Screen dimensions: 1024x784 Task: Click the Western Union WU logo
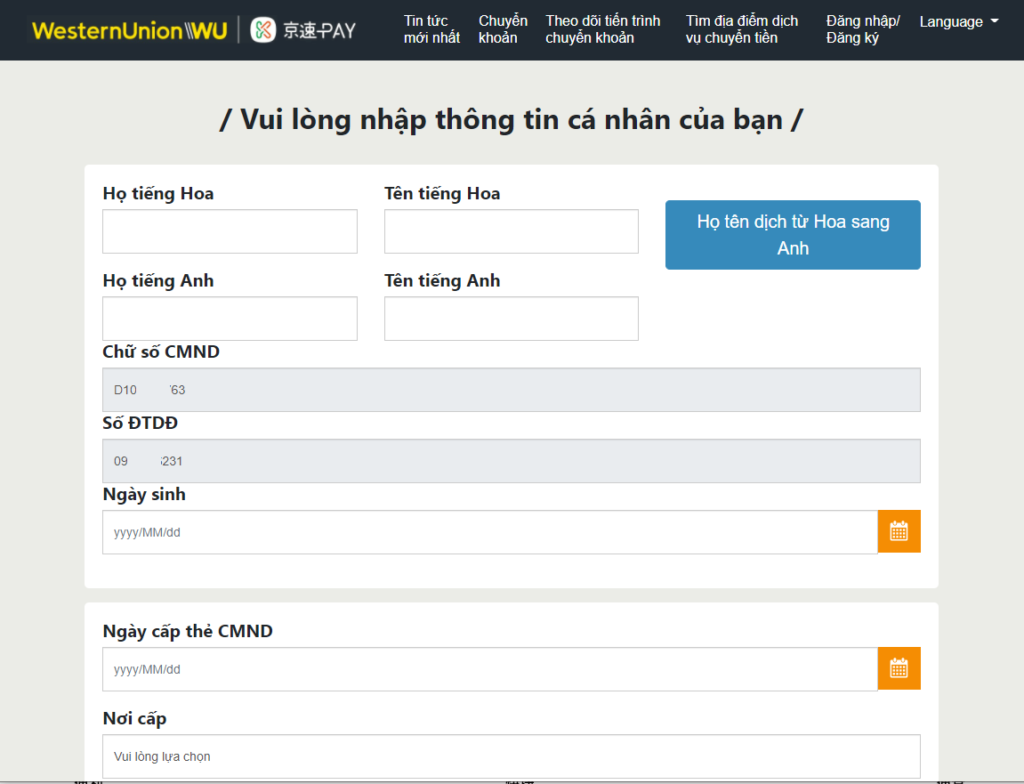[x=129, y=31]
